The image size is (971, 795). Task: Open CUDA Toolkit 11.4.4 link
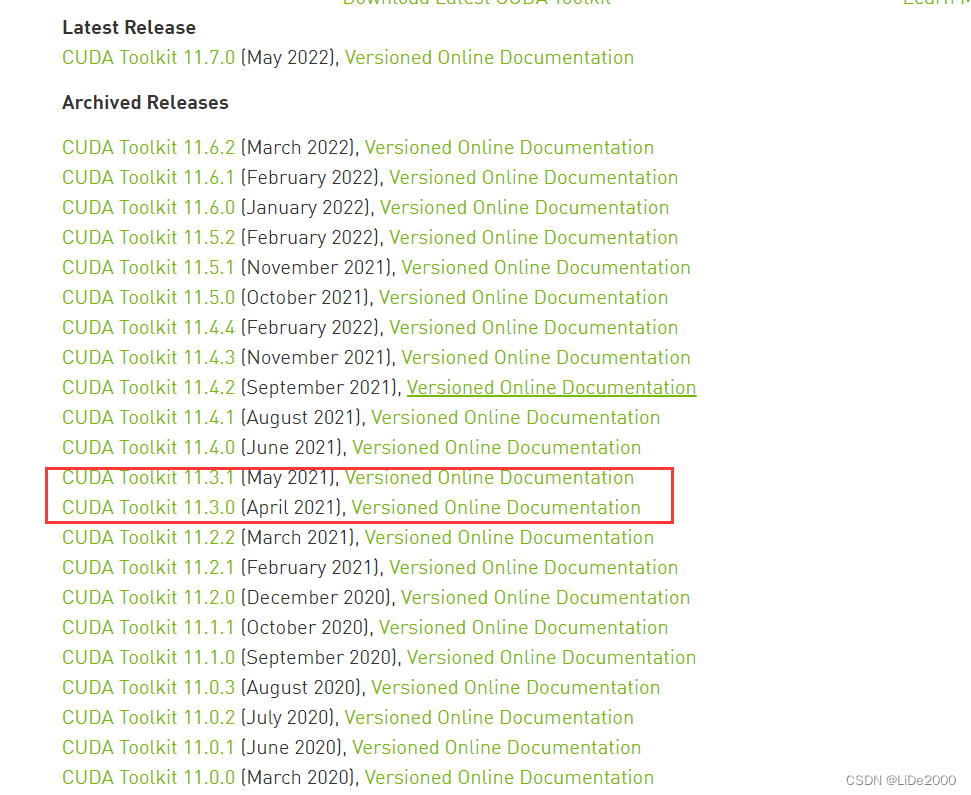coord(149,328)
